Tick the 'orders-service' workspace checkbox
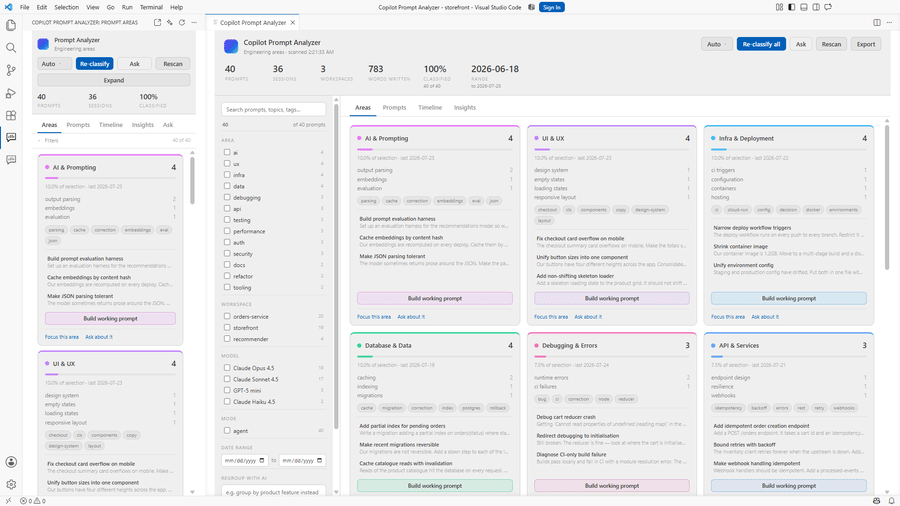900x506 pixels. click(227, 316)
